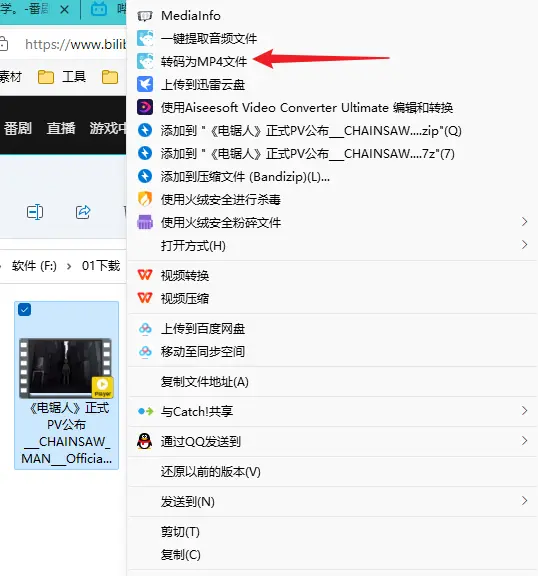Click the WPS icon beside 视频压缩
The height and width of the screenshot is (576, 538).
click(145, 298)
